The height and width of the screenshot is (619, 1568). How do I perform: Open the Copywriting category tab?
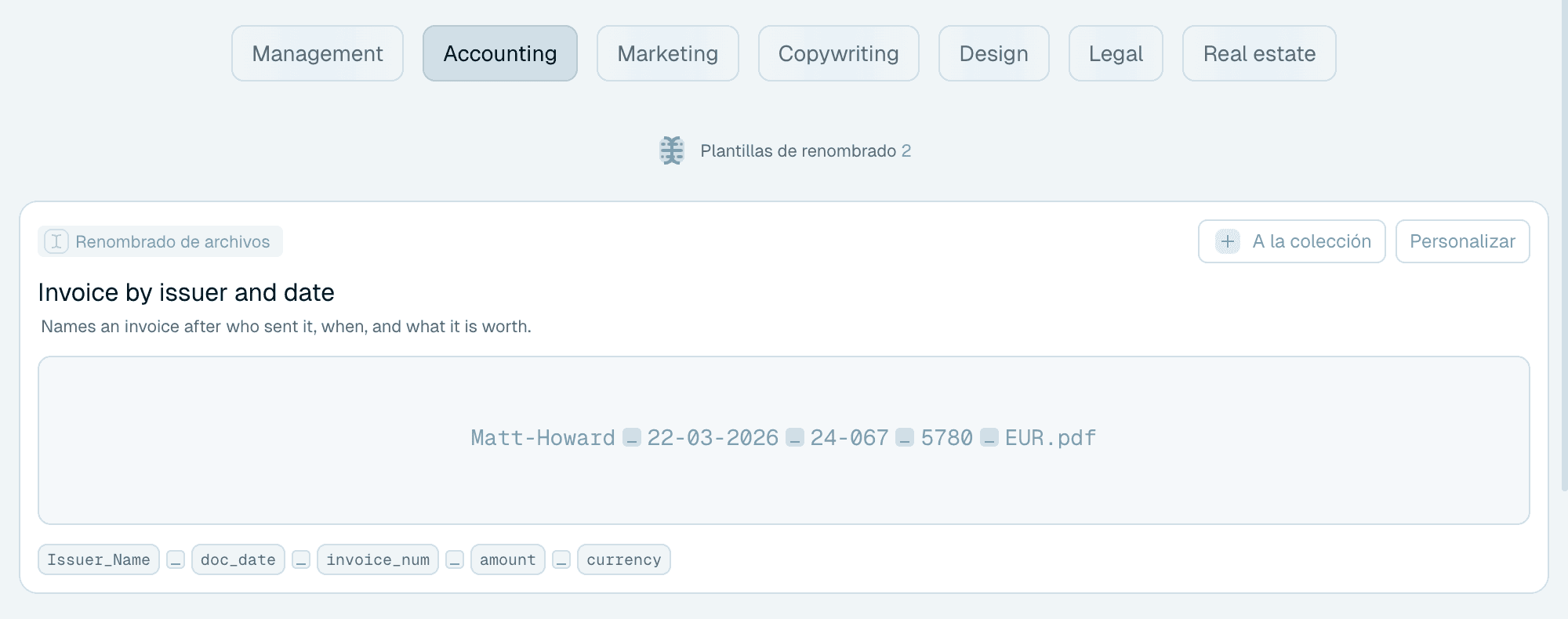[839, 53]
